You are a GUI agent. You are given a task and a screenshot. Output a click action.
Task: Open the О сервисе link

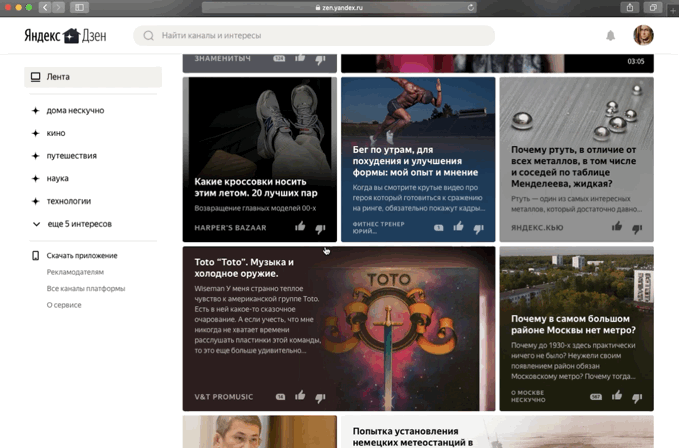click(64, 305)
